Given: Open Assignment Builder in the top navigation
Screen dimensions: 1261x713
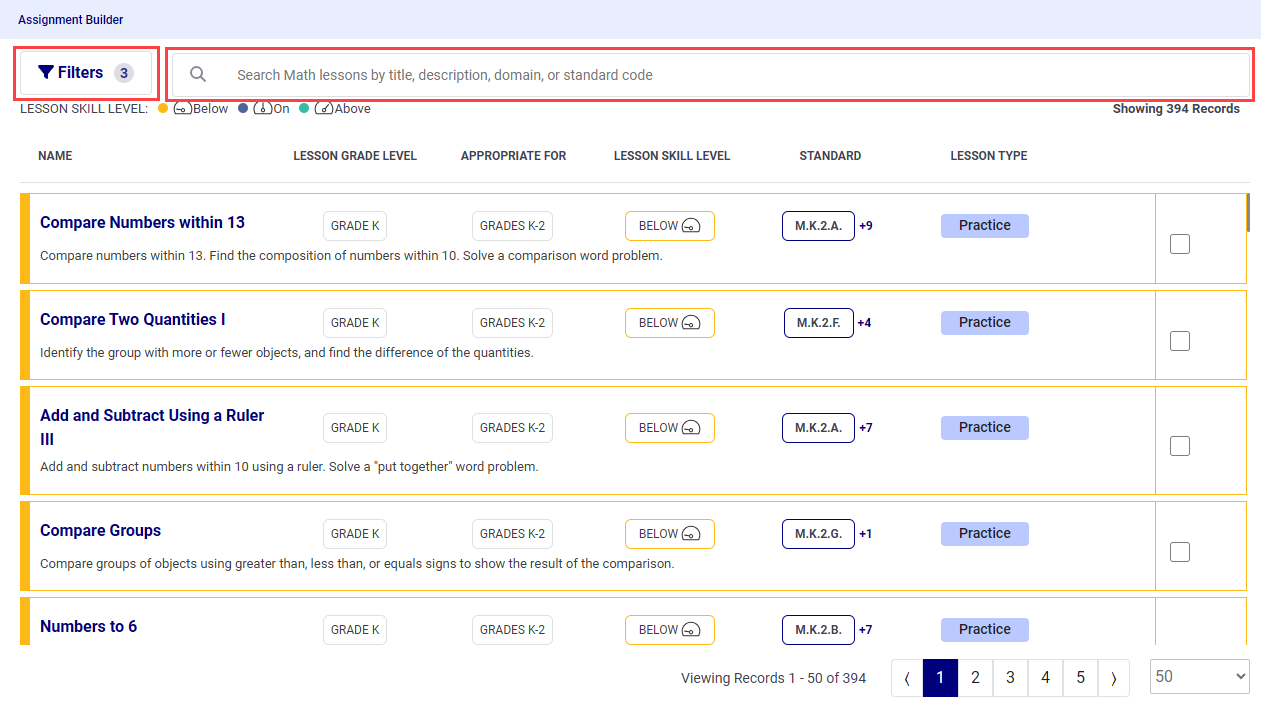Looking at the screenshot, I should tap(70, 19).
